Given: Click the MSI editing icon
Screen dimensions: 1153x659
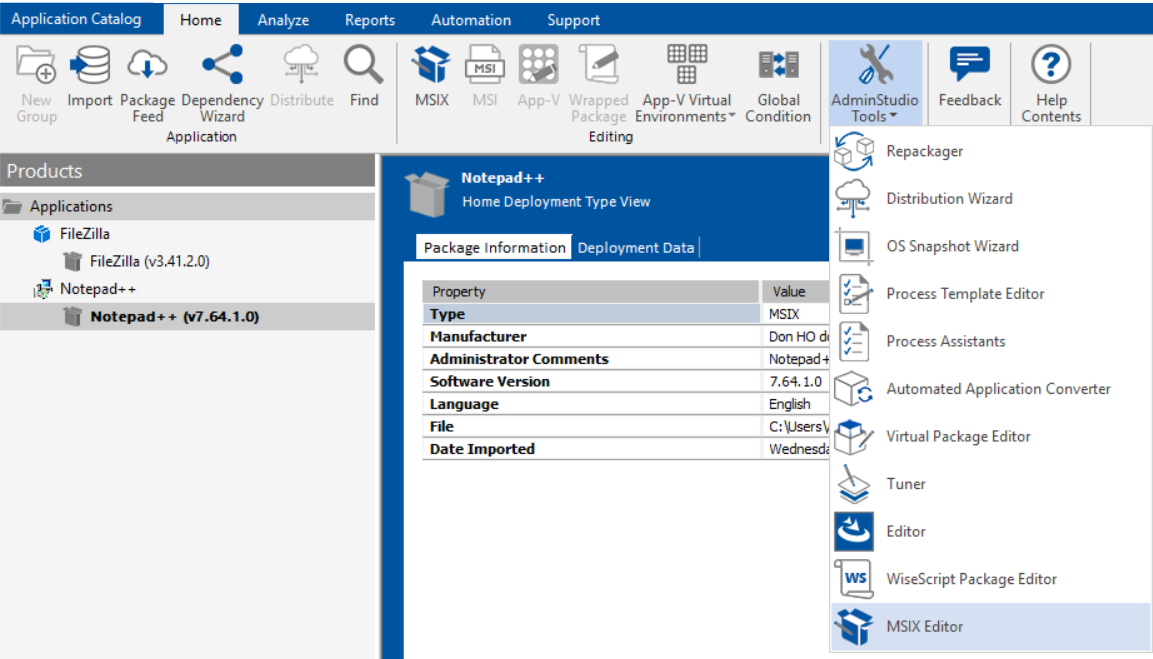Looking at the screenshot, I should point(485,65).
